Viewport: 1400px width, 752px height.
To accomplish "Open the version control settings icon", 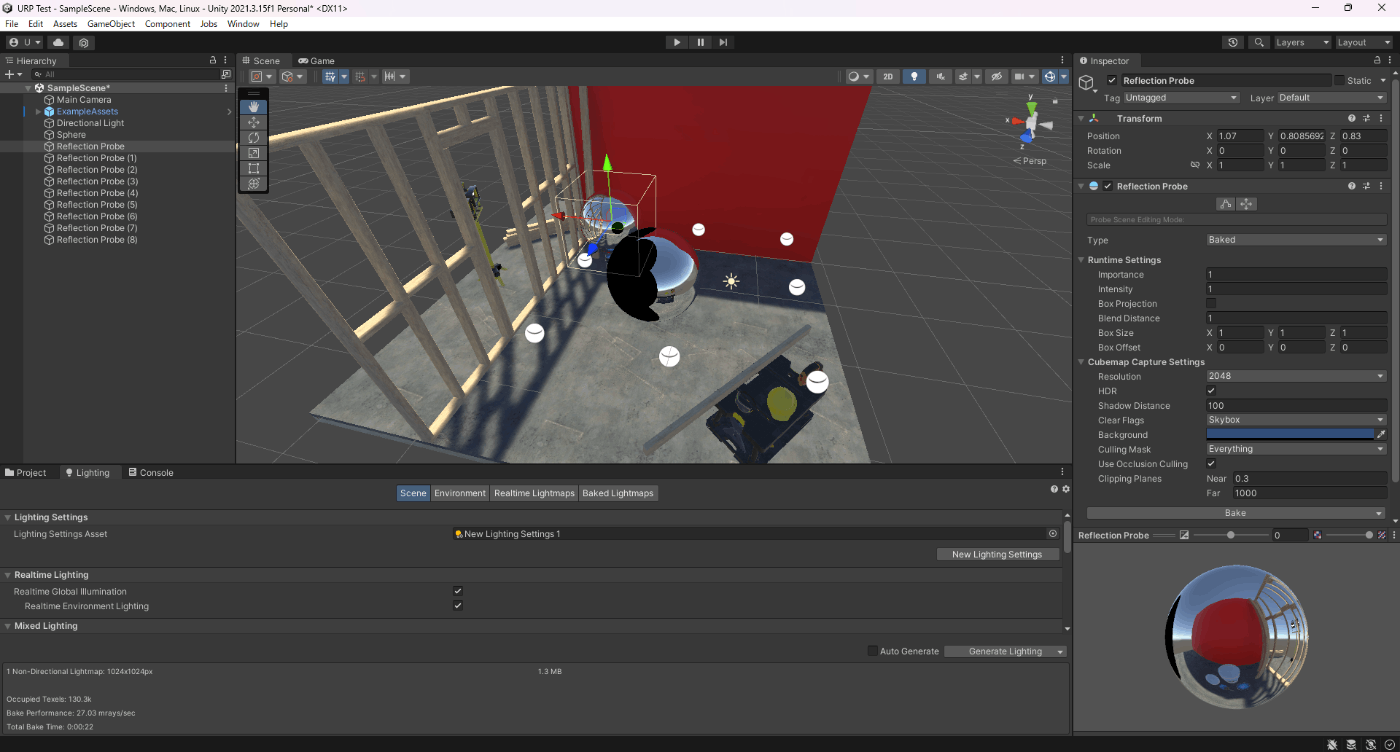I will pyautogui.click(x=84, y=42).
